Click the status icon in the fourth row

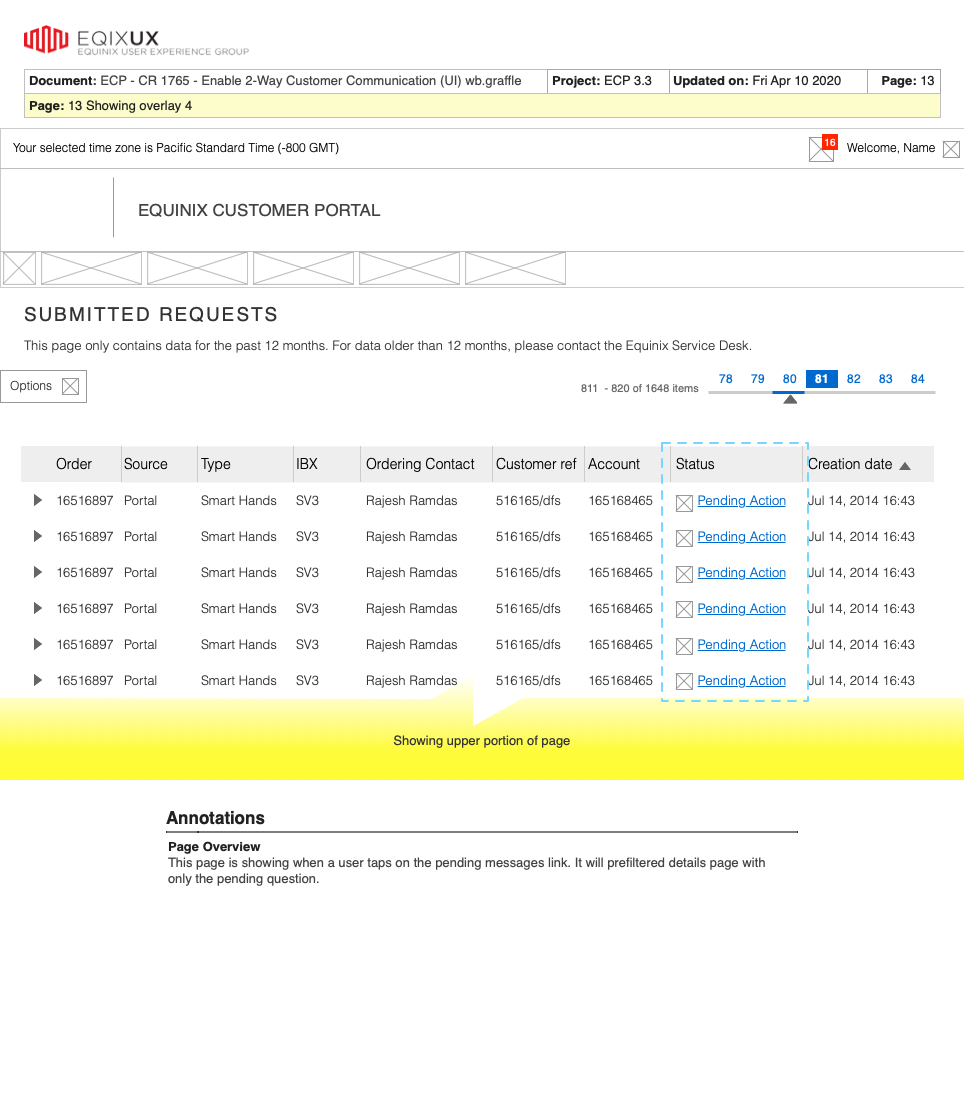click(x=684, y=610)
